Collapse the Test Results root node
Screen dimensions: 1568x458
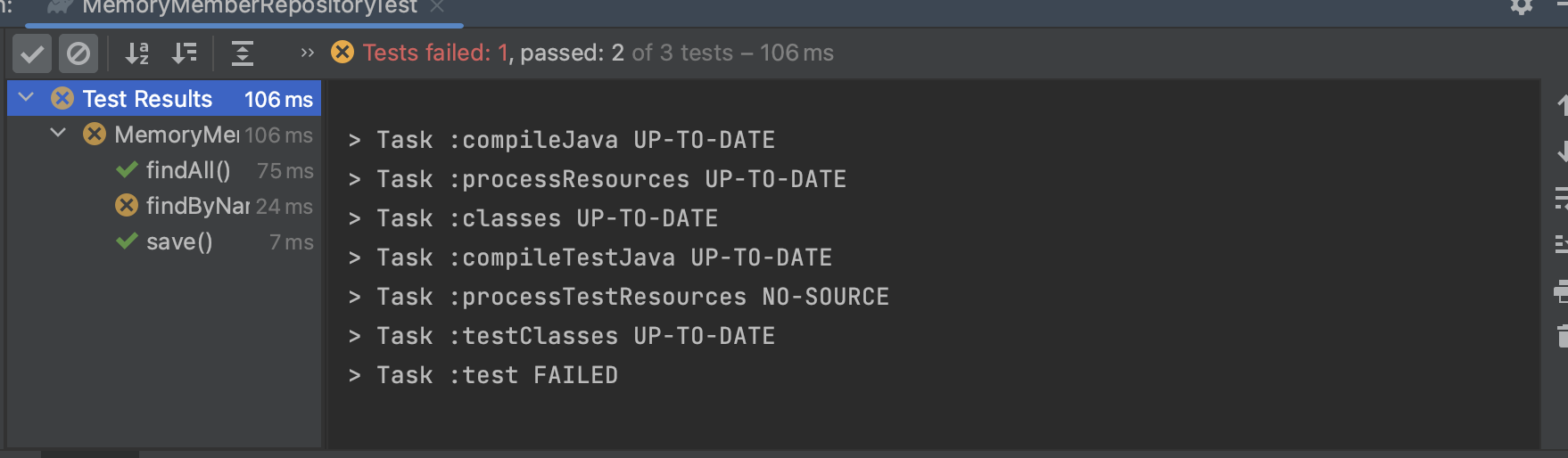coord(27,97)
